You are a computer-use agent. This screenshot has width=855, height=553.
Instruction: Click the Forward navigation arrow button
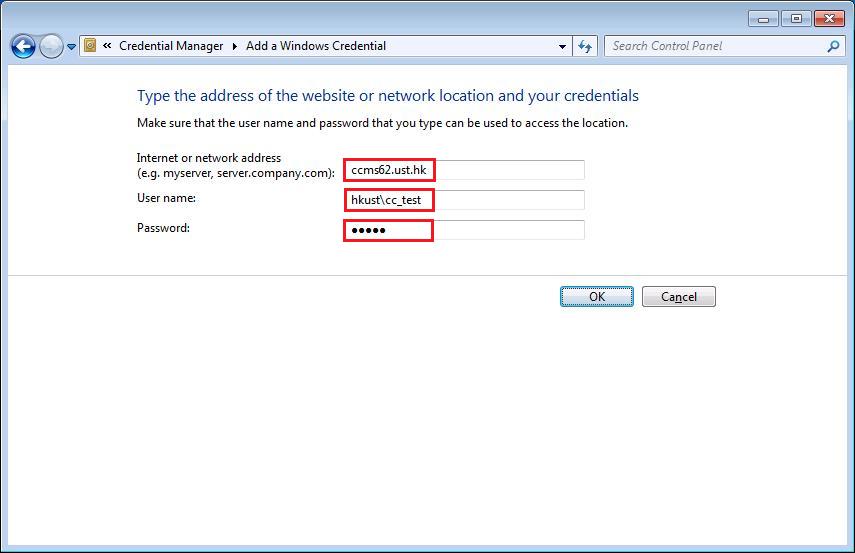tap(51, 46)
